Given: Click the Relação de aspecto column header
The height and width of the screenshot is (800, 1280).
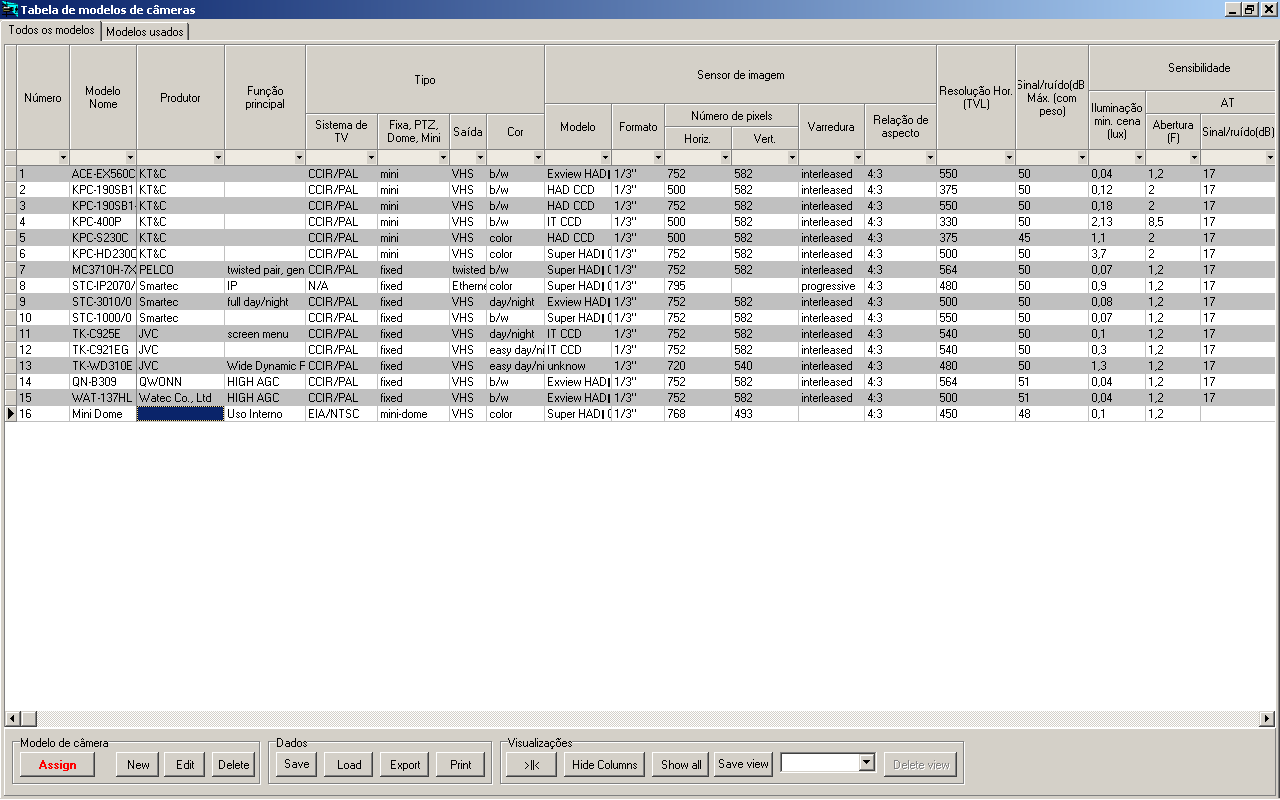Looking at the screenshot, I should coord(901,127).
